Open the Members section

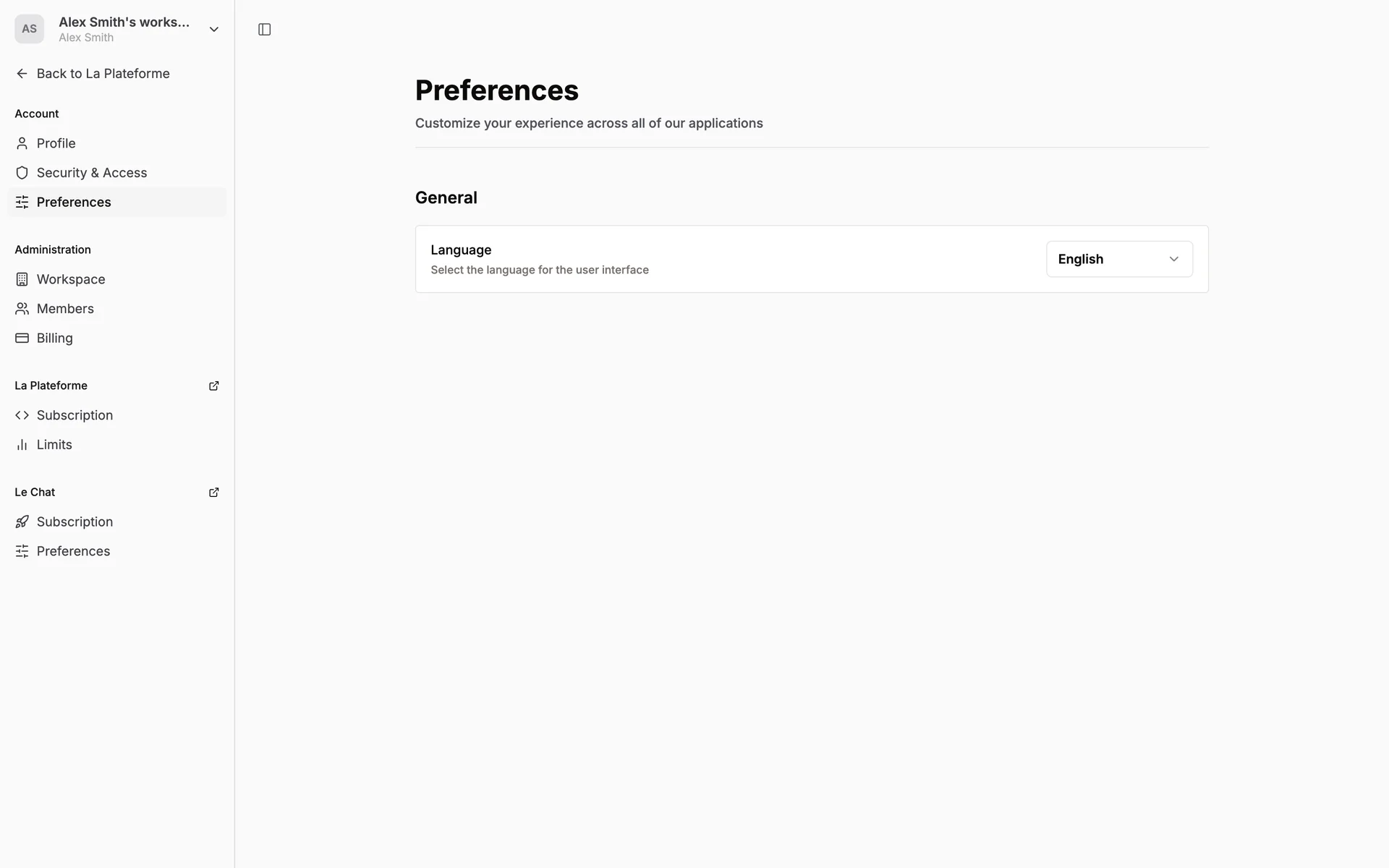click(65, 309)
